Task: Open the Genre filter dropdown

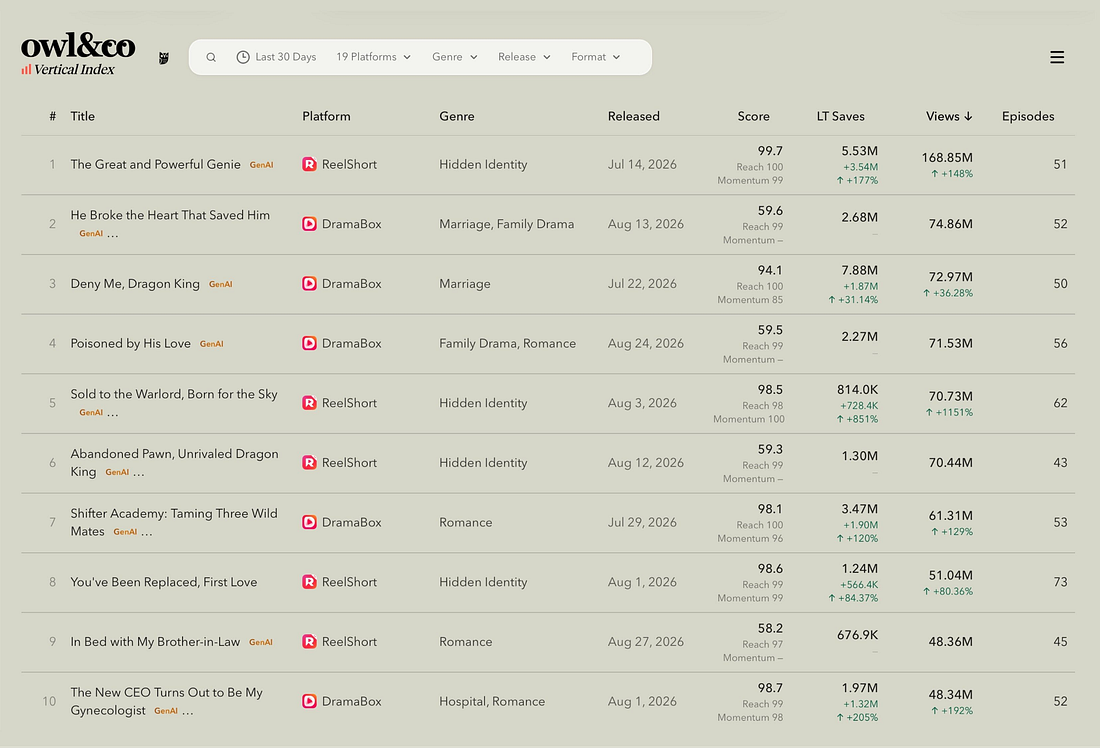Action: (x=455, y=57)
